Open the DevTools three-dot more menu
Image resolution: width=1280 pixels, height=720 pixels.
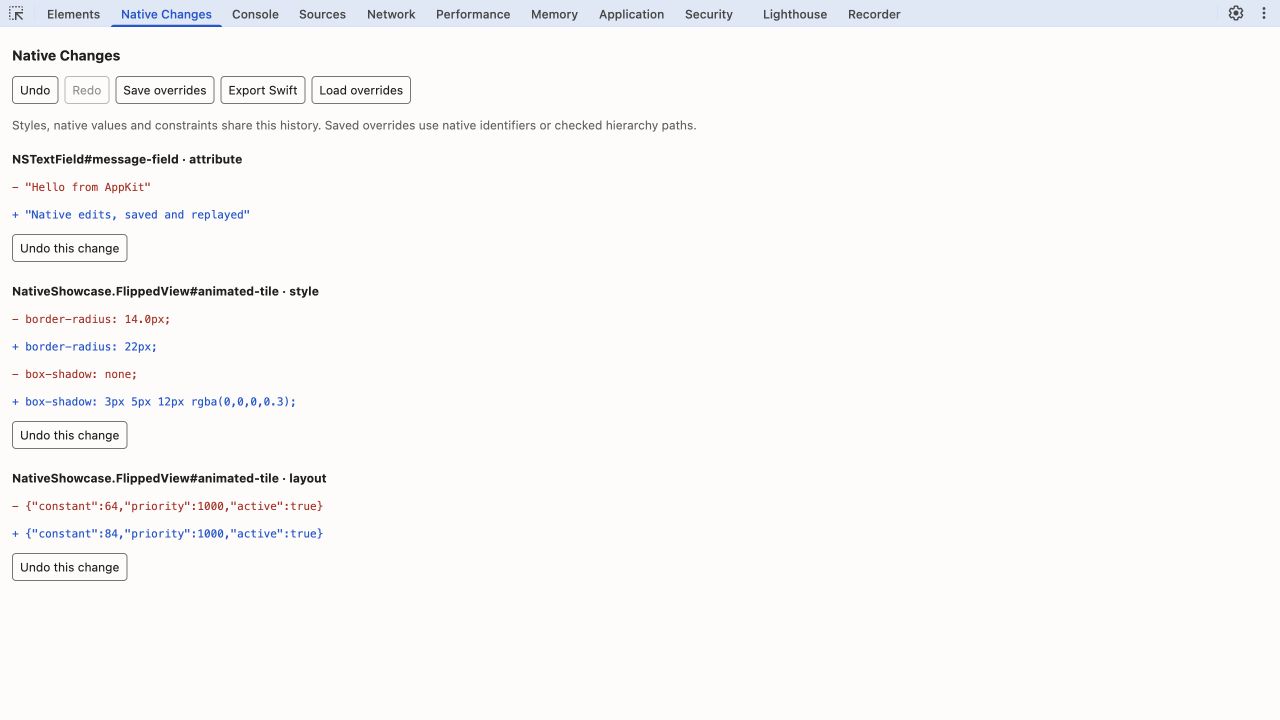tap(1262, 13)
